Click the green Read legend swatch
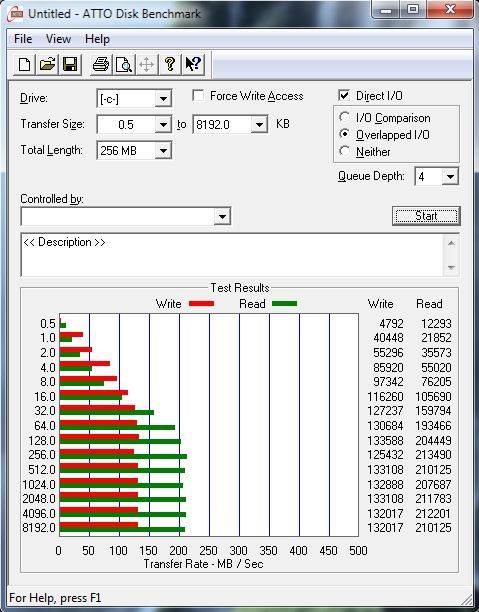Image resolution: width=479 pixels, height=612 pixels. (285, 304)
